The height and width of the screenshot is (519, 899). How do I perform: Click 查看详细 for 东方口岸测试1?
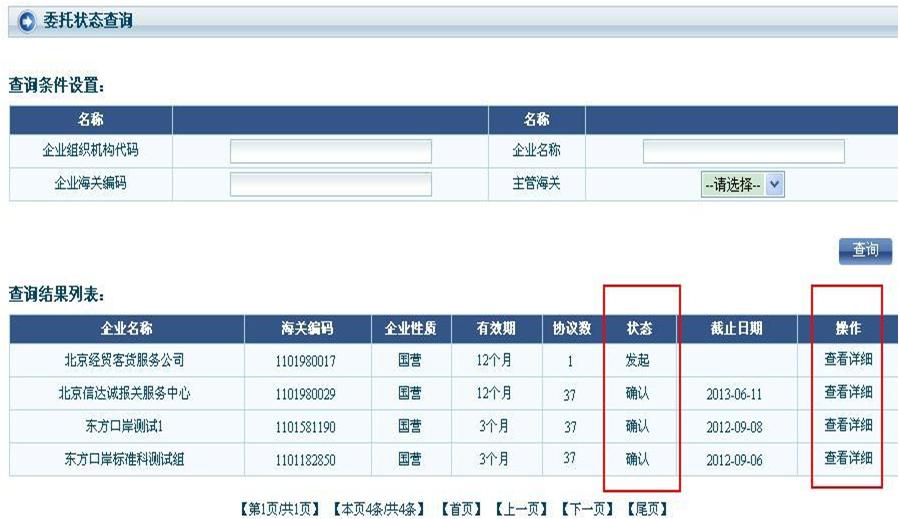[x=848, y=426]
